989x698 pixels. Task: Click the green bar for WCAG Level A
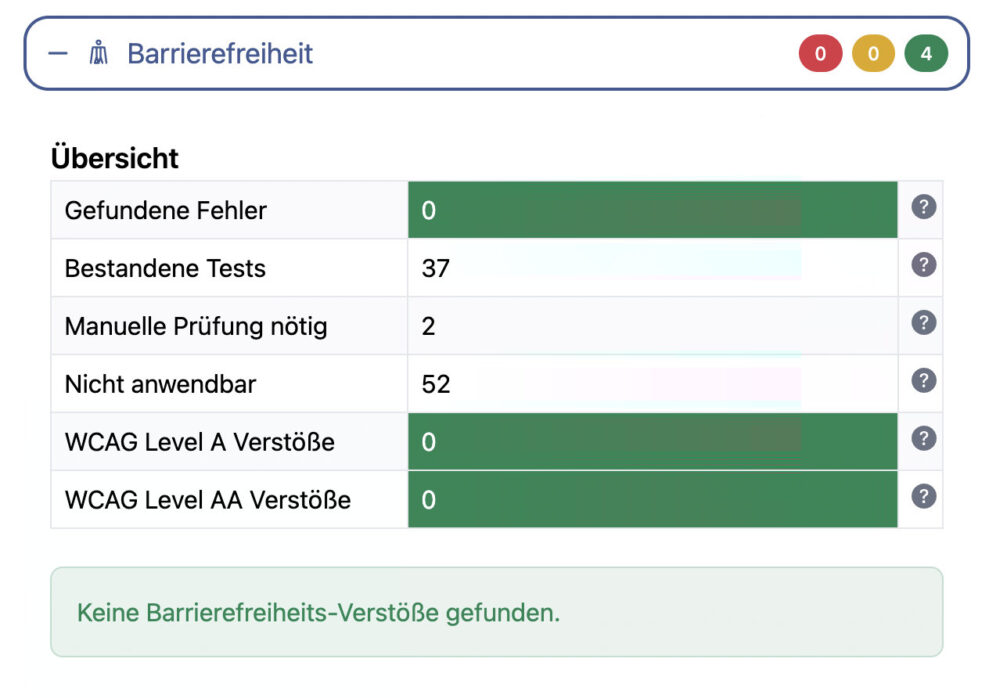[x=650, y=440]
